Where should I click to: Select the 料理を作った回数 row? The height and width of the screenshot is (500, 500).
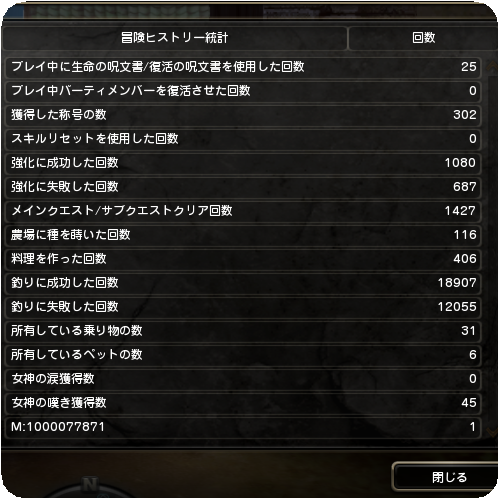coord(243,259)
